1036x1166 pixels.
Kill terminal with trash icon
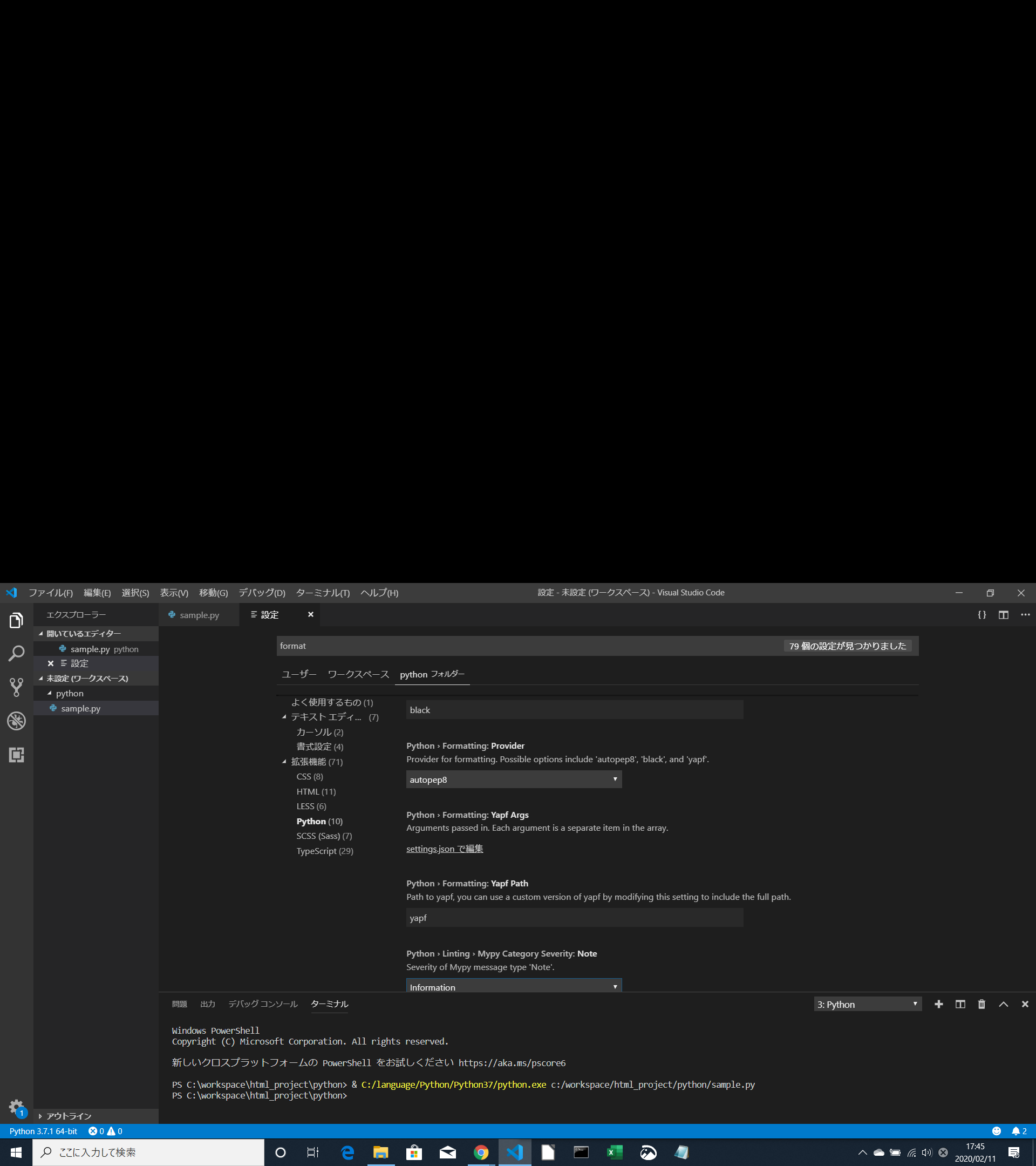pyautogui.click(x=982, y=1004)
